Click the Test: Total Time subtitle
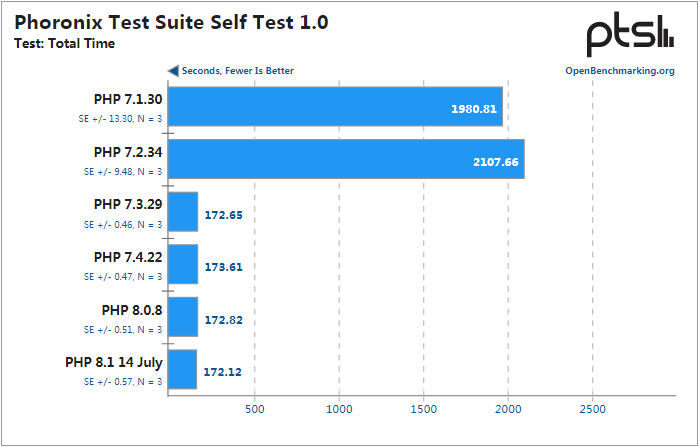This screenshot has height=447, width=699. pos(65,43)
